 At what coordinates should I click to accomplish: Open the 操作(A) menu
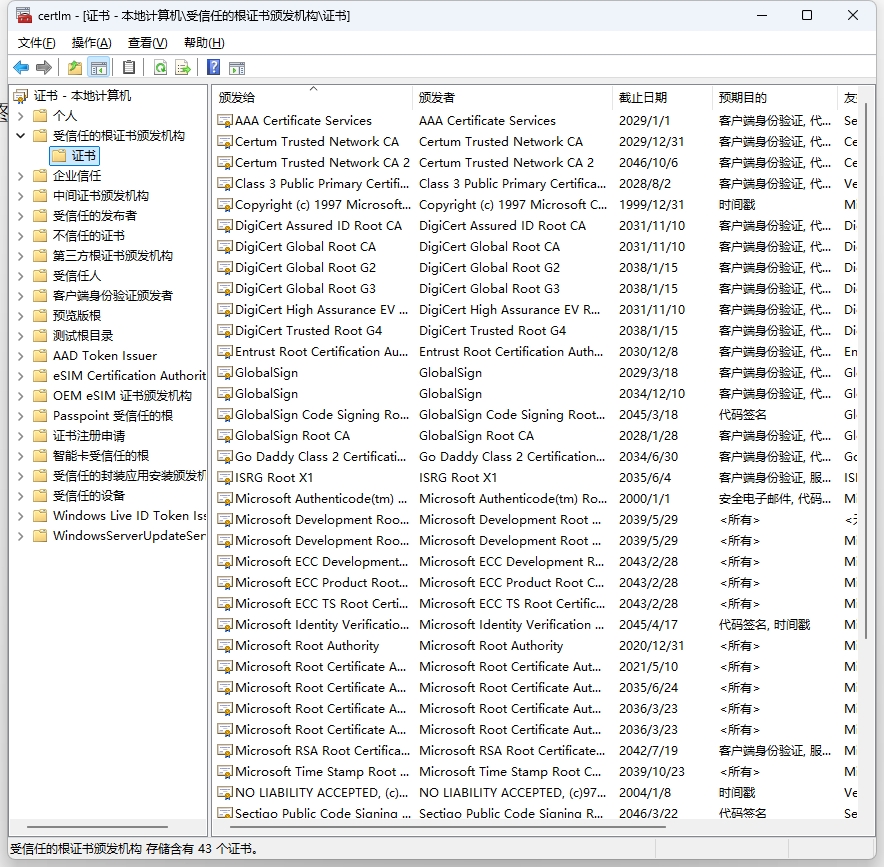click(91, 43)
